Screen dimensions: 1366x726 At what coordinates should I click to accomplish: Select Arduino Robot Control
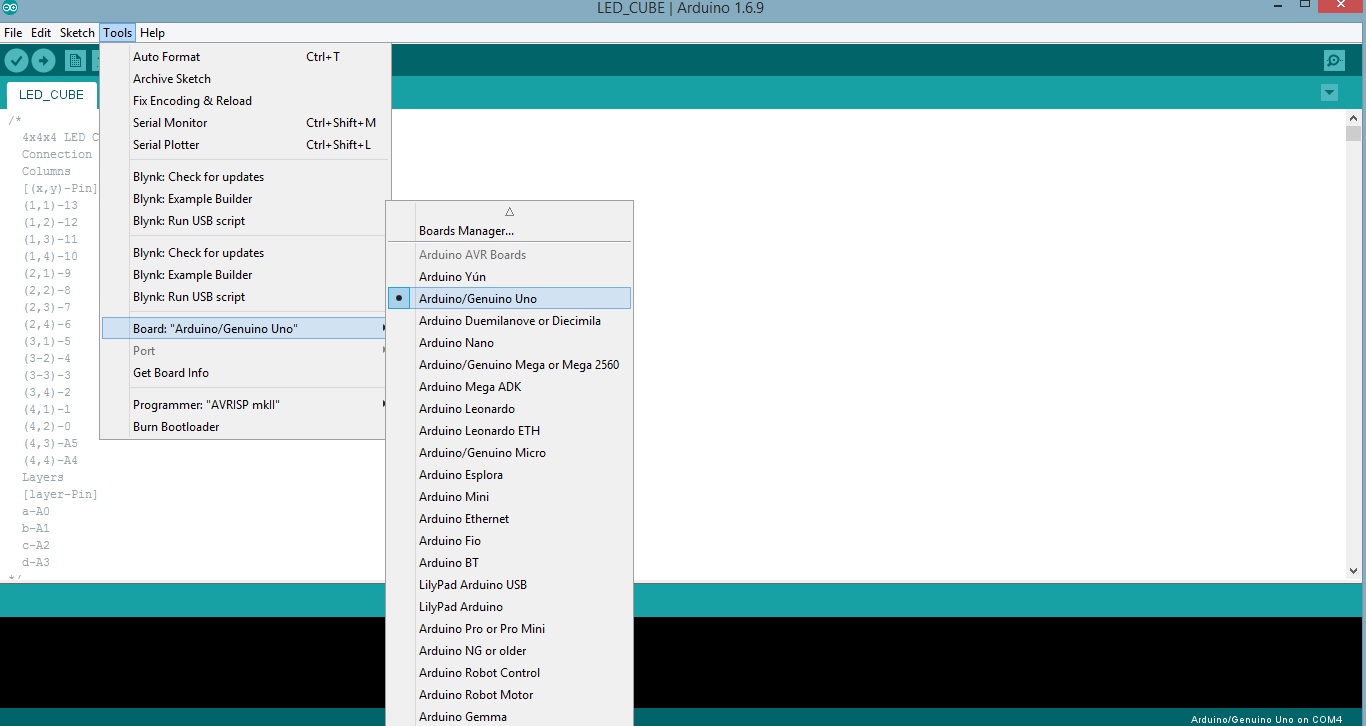coord(510,673)
